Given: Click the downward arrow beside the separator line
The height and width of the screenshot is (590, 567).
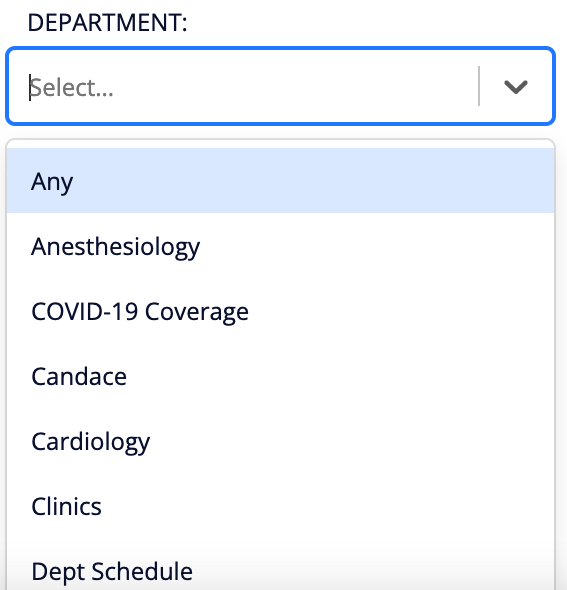Looking at the screenshot, I should [515, 87].
